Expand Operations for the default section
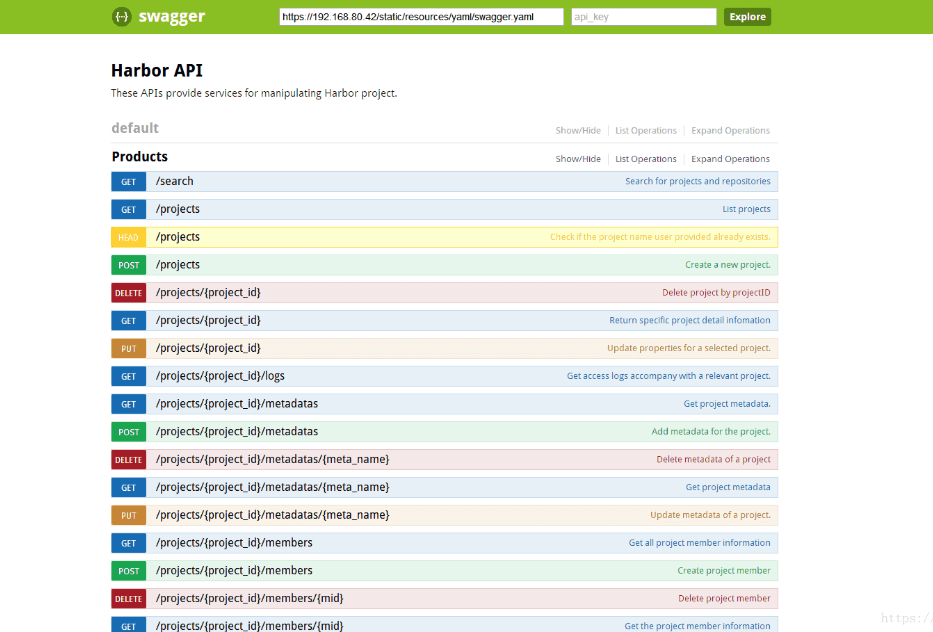 coord(730,130)
